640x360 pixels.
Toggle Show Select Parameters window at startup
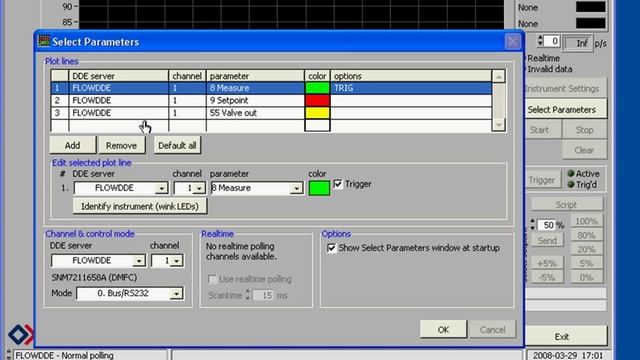332,248
